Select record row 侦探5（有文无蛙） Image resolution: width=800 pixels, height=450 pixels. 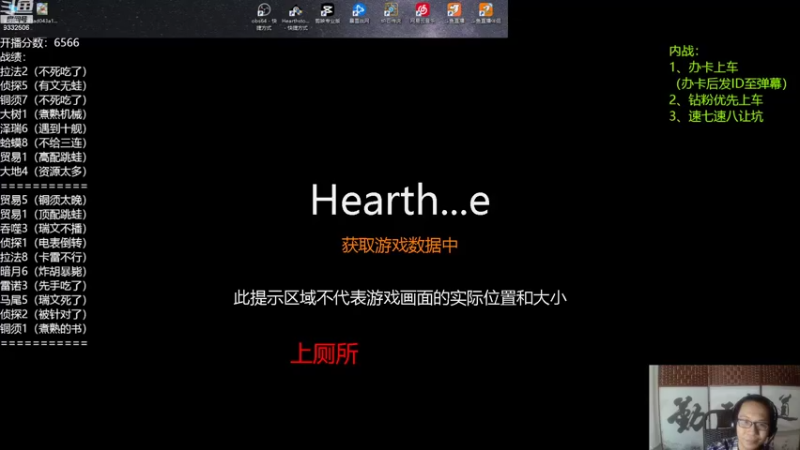click(44, 86)
